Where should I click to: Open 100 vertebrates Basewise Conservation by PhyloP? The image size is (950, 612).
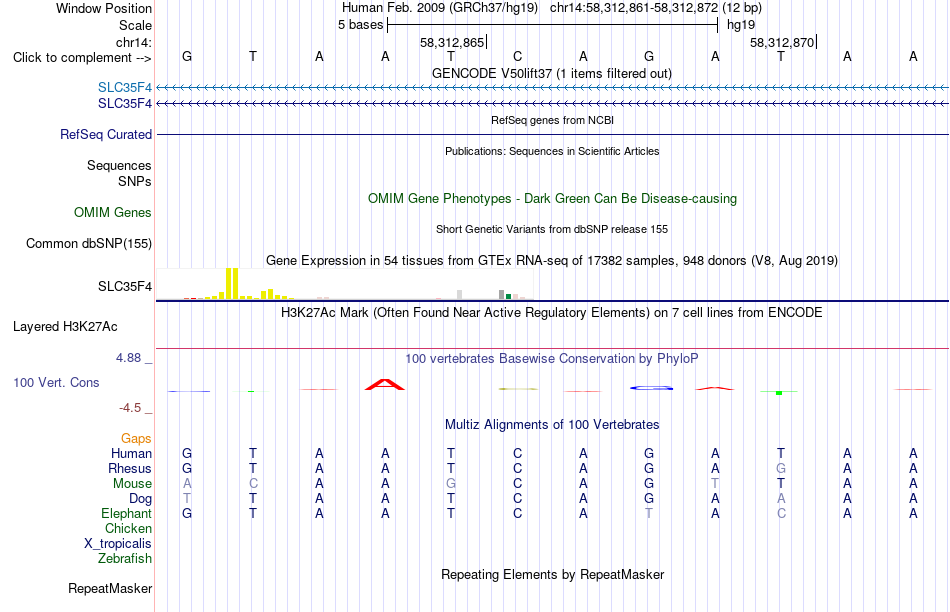[x=552, y=359]
